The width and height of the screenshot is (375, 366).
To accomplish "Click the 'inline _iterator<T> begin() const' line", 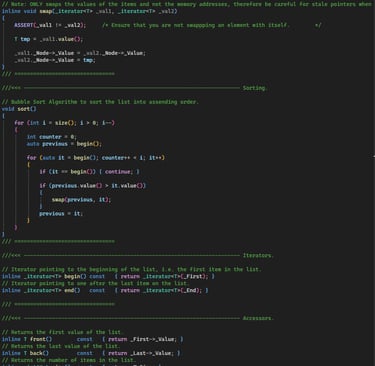I will click(108, 277).
